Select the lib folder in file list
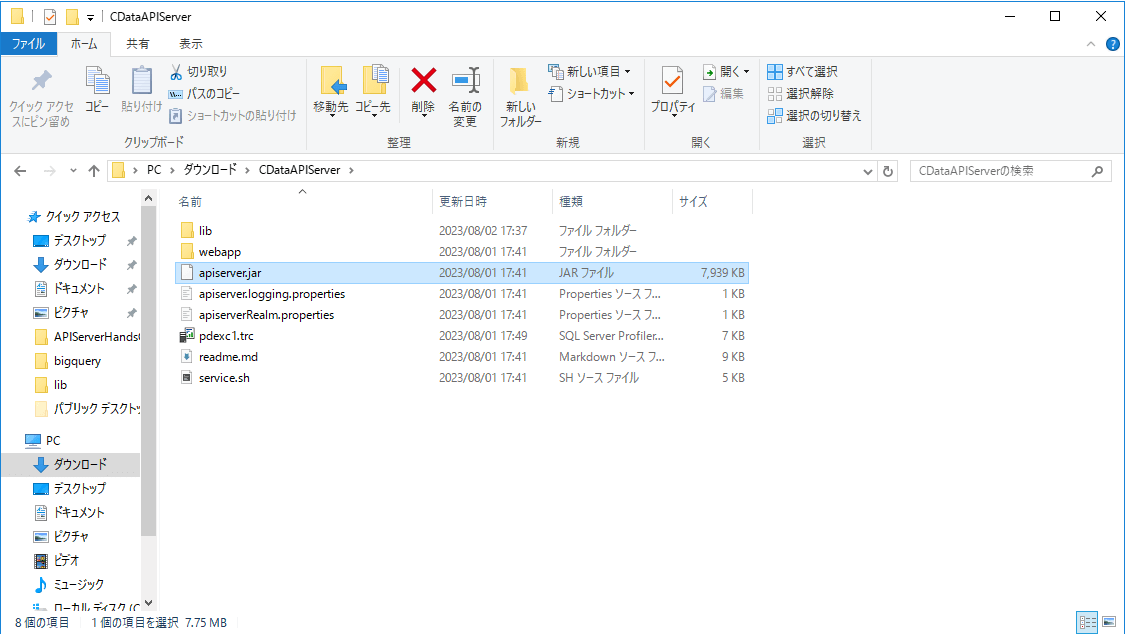 (x=462, y=231)
